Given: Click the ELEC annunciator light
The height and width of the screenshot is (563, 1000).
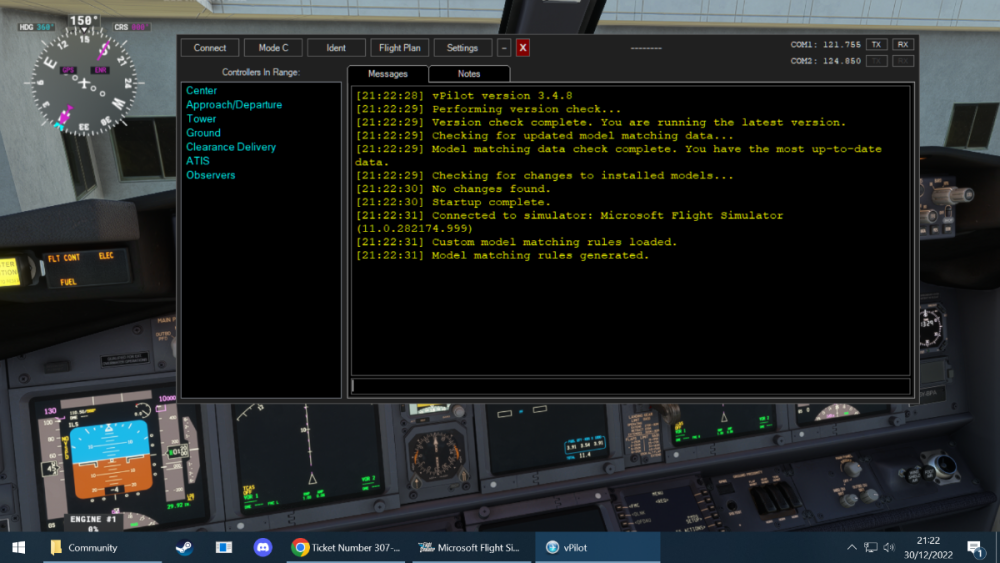Looking at the screenshot, I should (106, 256).
